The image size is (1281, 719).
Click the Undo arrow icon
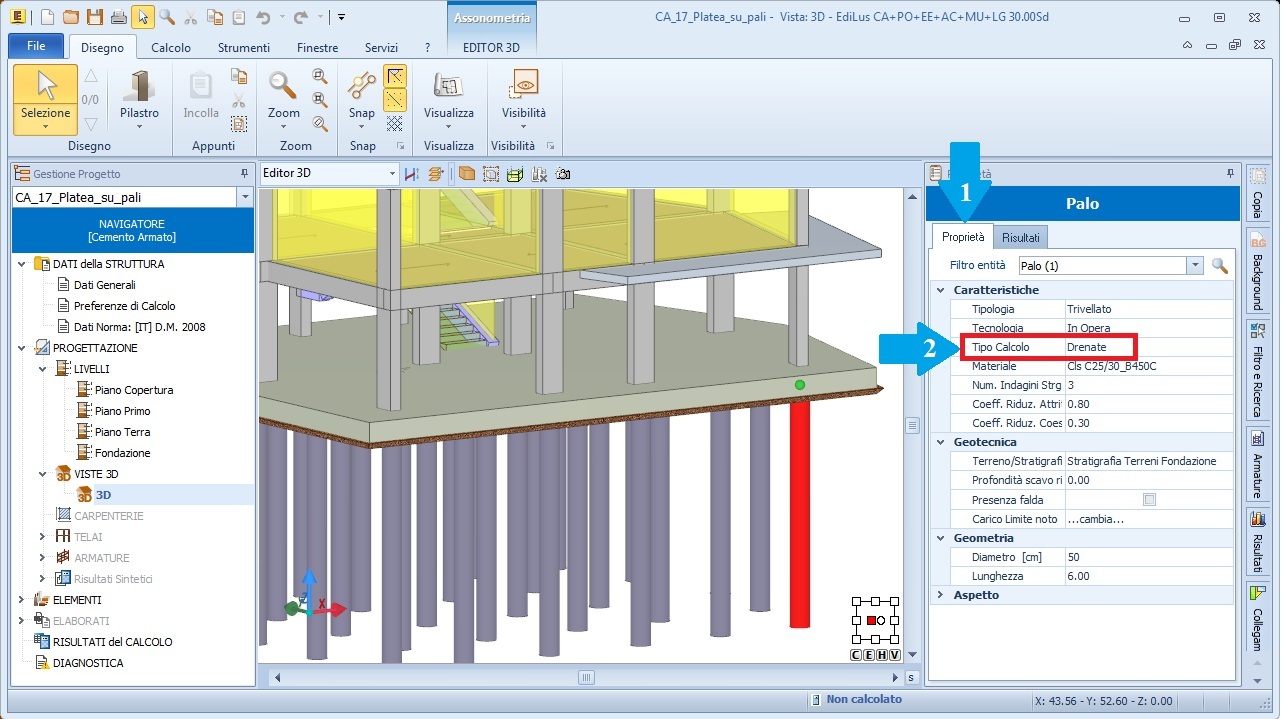click(263, 17)
